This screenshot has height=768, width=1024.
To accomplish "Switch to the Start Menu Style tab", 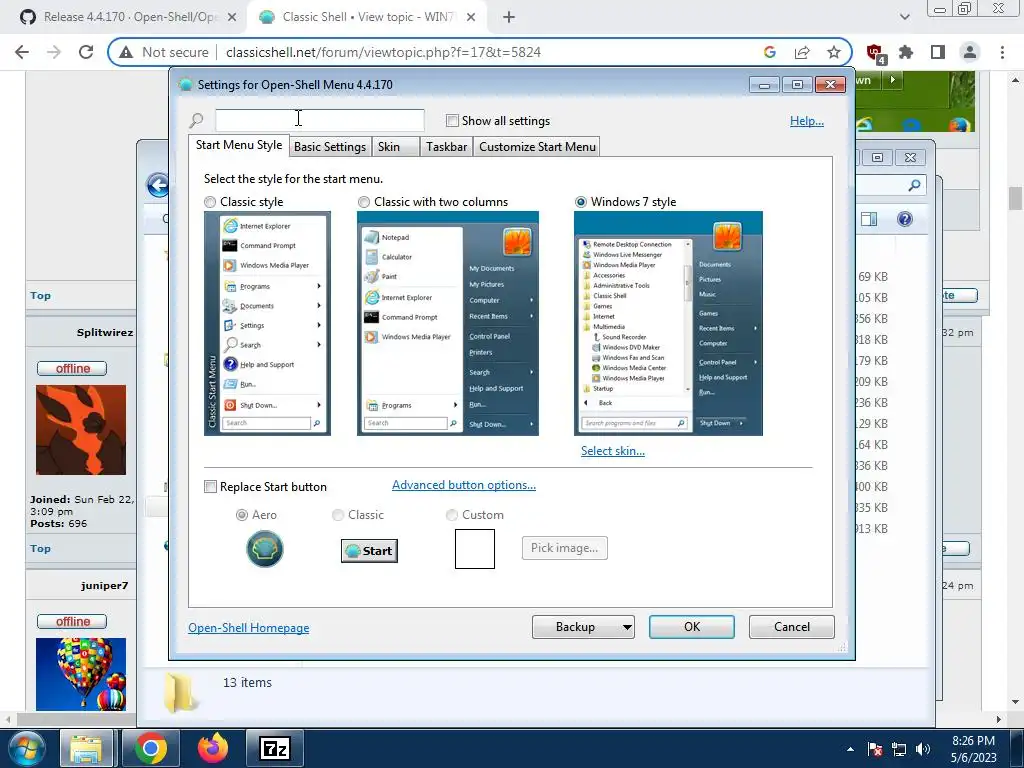I will pyautogui.click(x=239, y=145).
